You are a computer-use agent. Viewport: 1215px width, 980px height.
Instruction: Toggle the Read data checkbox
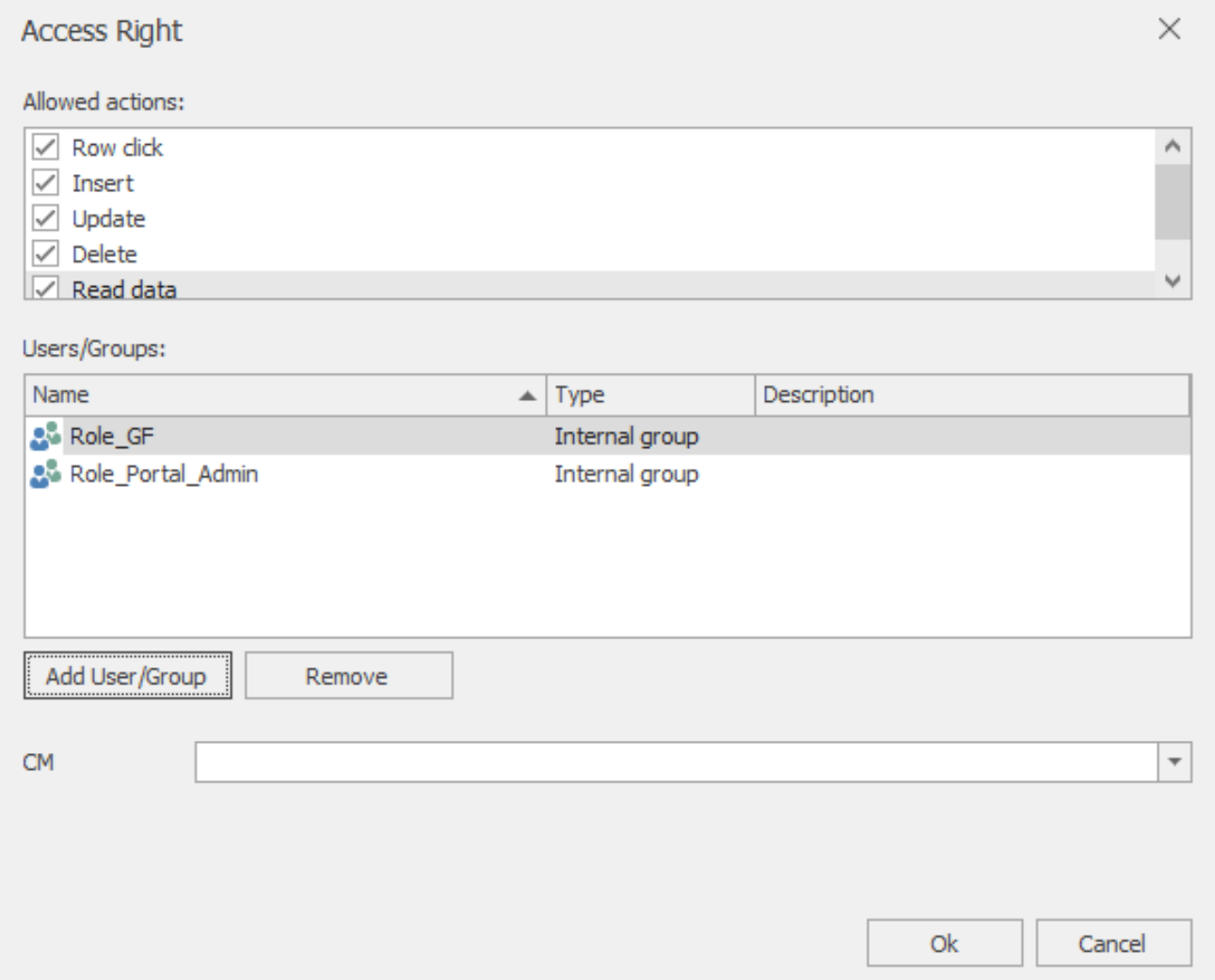tap(45, 287)
